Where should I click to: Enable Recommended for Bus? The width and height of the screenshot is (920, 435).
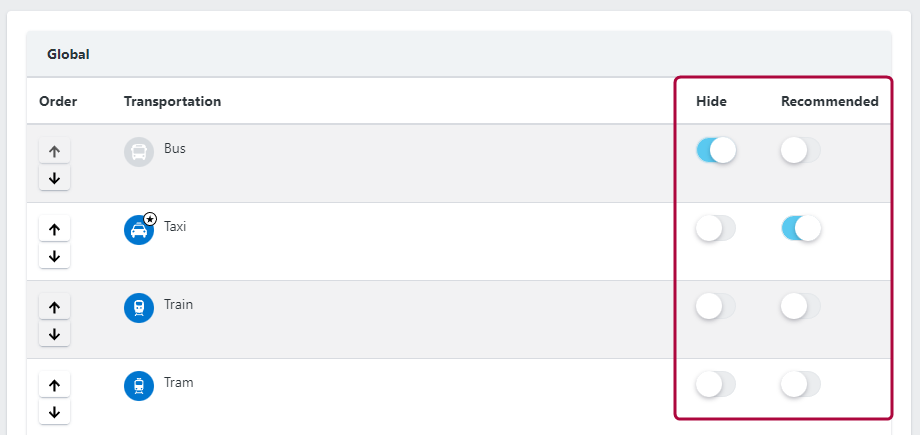801,151
